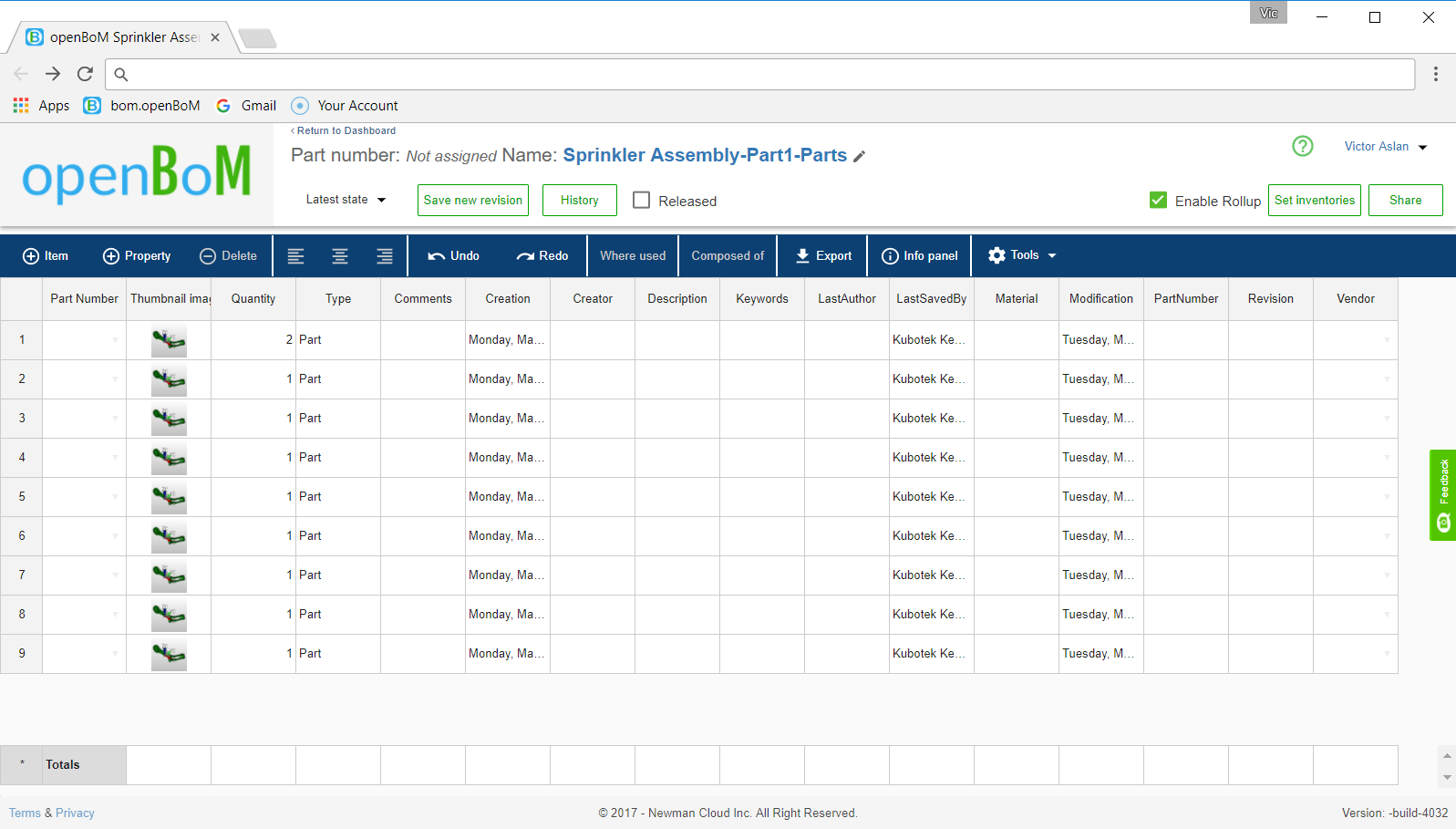Image resolution: width=1456 pixels, height=829 pixels.
Task: Uncheck the Enable Rollup checkbox
Action: (x=1158, y=200)
